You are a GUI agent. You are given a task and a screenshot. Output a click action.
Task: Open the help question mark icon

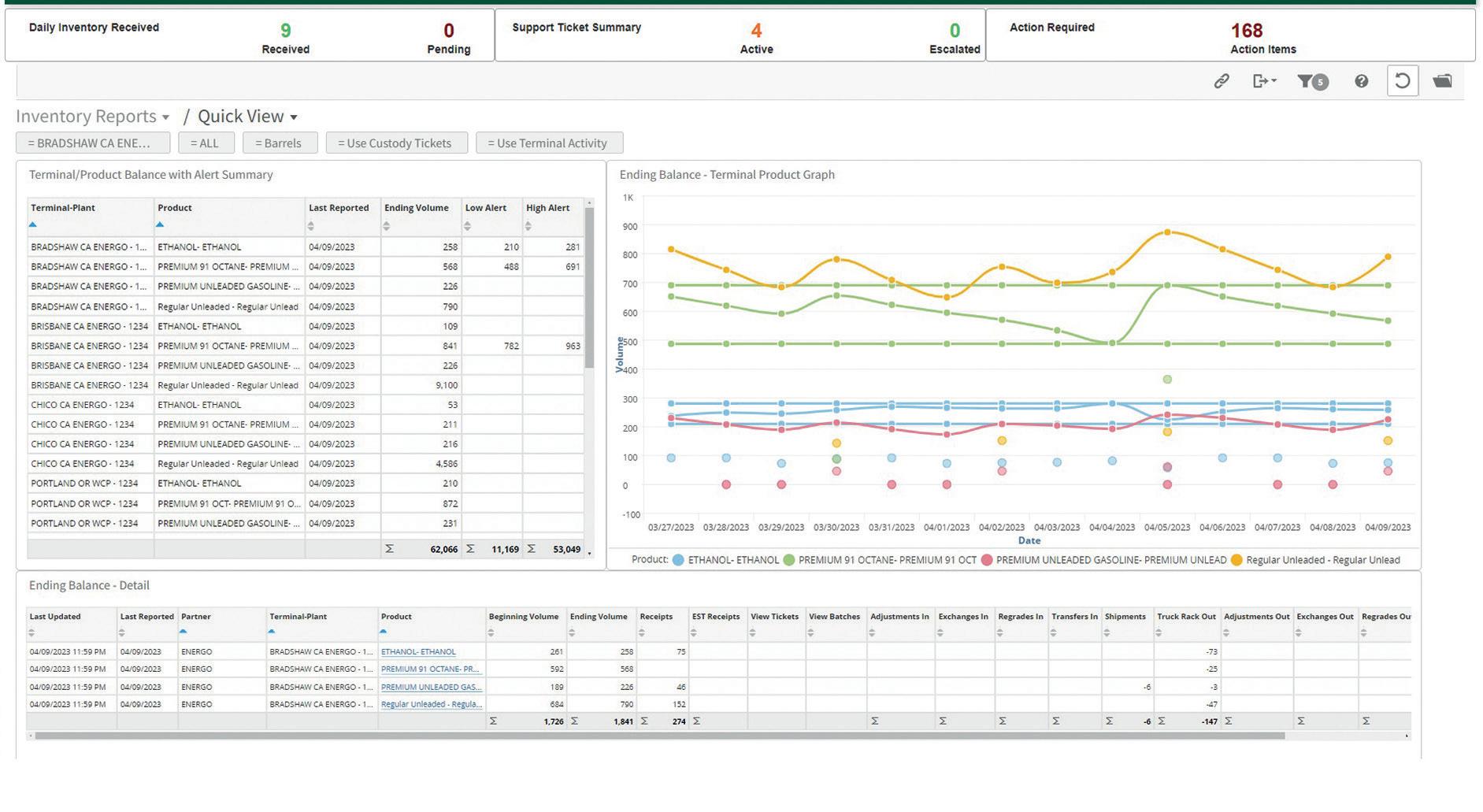tap(1361, 80)
